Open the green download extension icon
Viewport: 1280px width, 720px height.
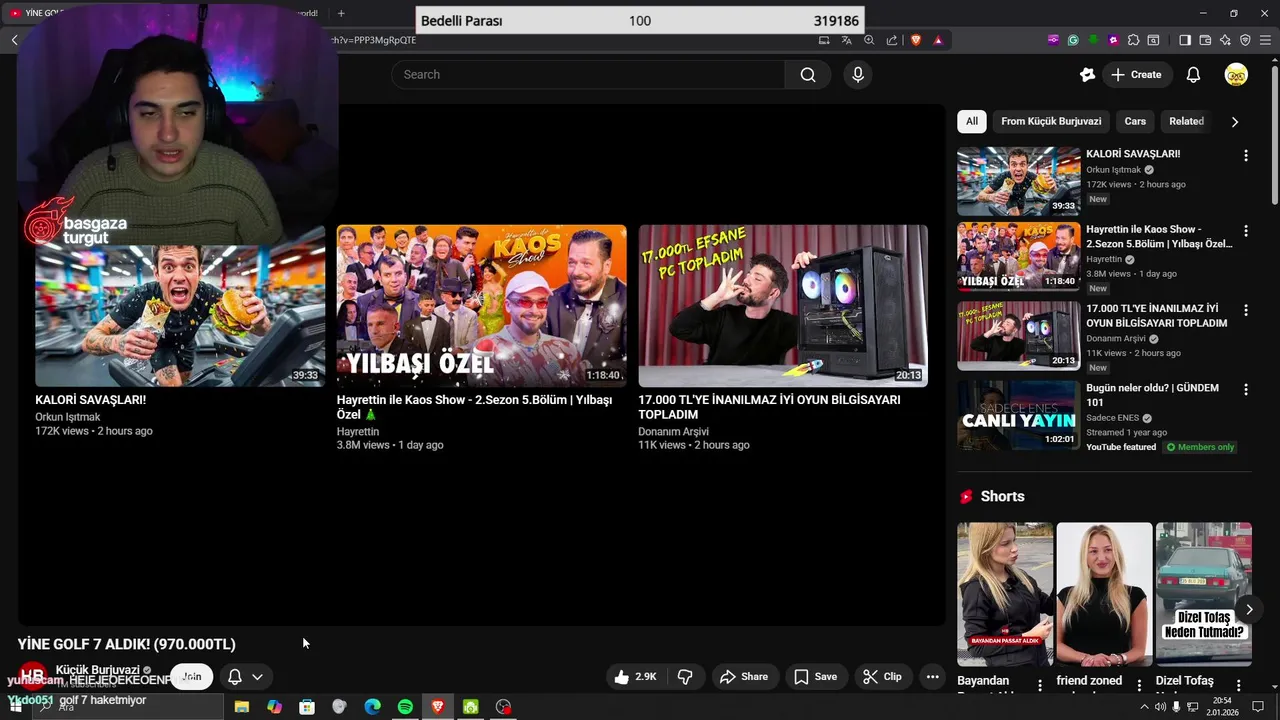pyautogui.click(x=1093, y=40)
